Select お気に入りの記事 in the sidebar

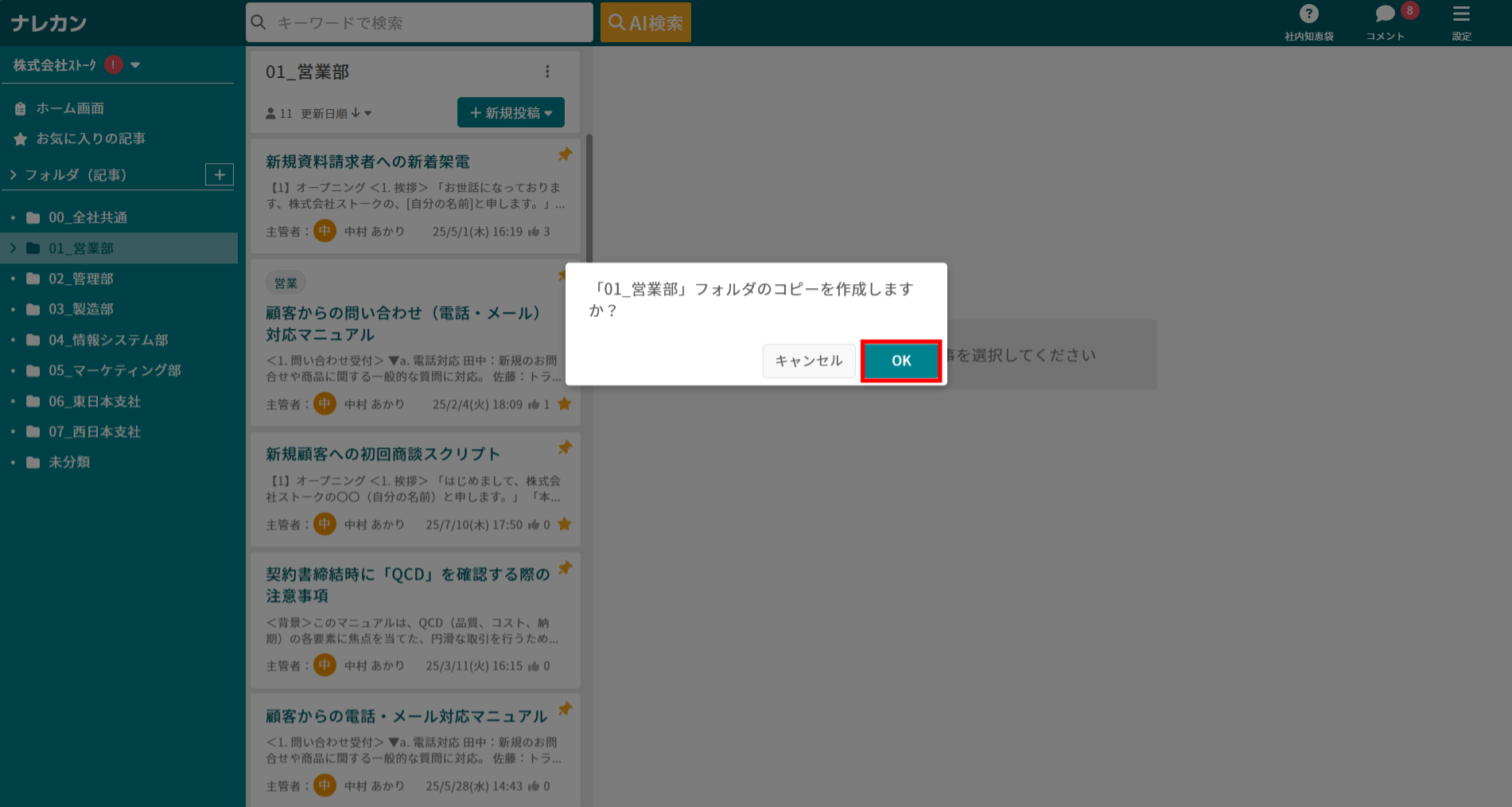point(90,138)
